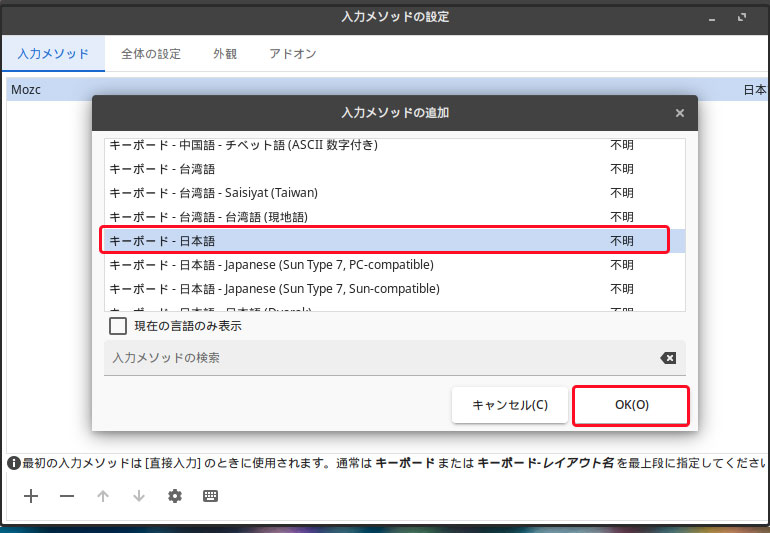Screen dimensions: 770x533
Task: Click the キャンセル(C) button
Action: point(509,405)
